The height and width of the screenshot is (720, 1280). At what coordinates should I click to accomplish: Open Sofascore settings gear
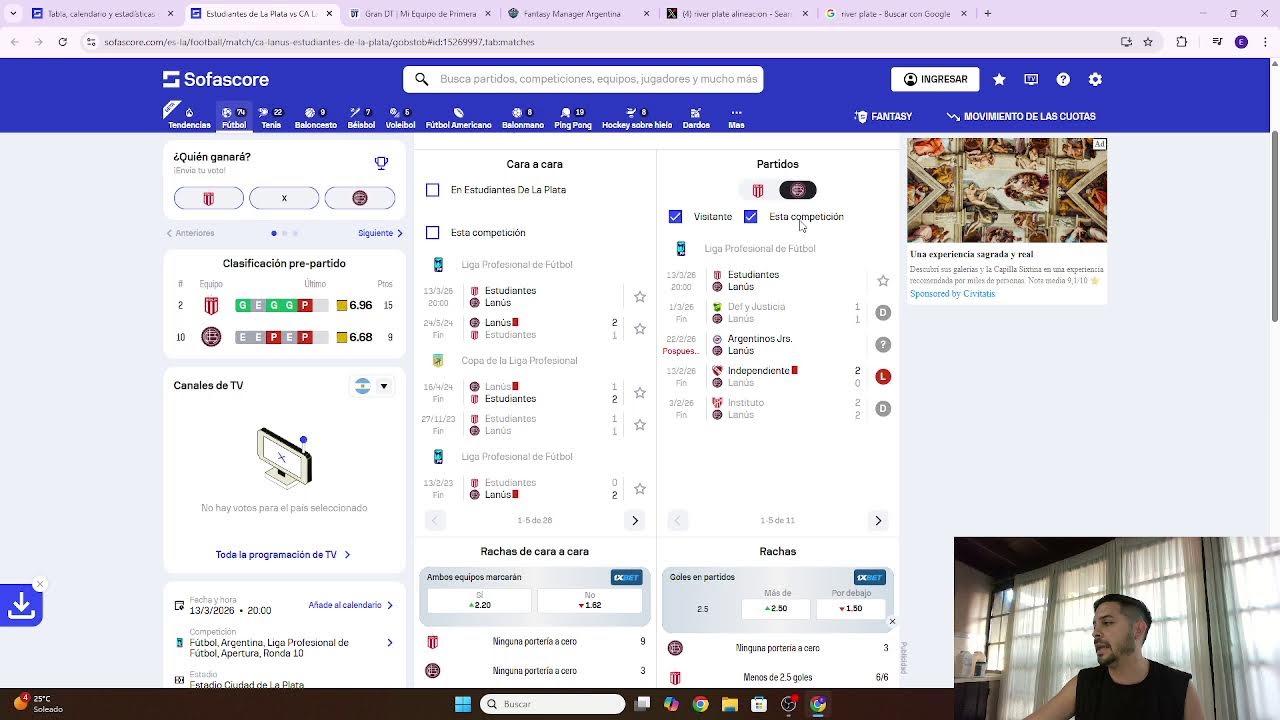pyautogui.click(x=1095, y=79)
